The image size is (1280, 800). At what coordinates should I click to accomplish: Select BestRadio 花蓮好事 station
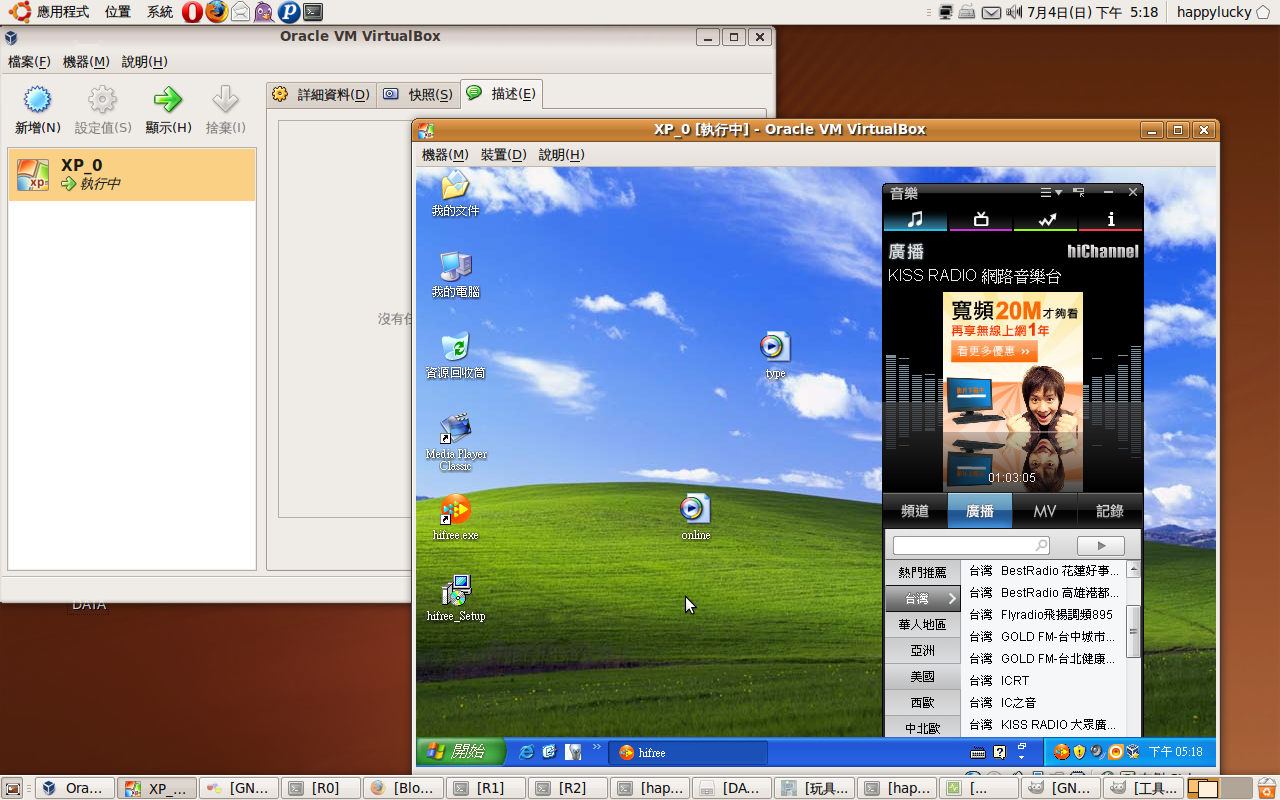[1044, 570]
